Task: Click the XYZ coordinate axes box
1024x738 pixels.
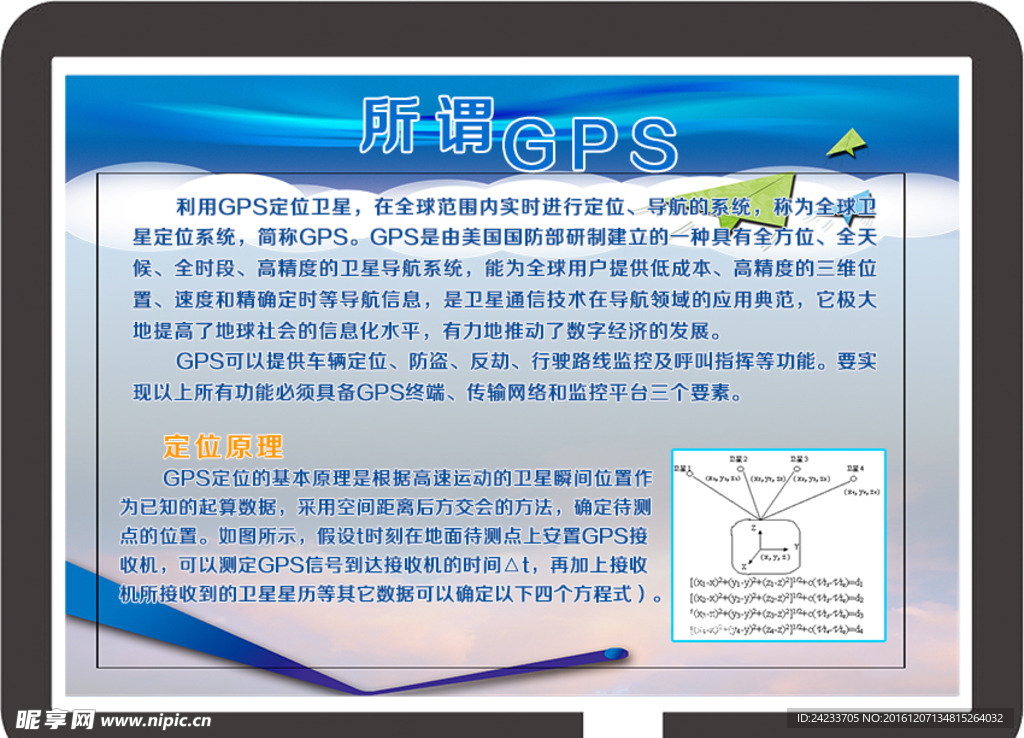Action: [765, 546]
